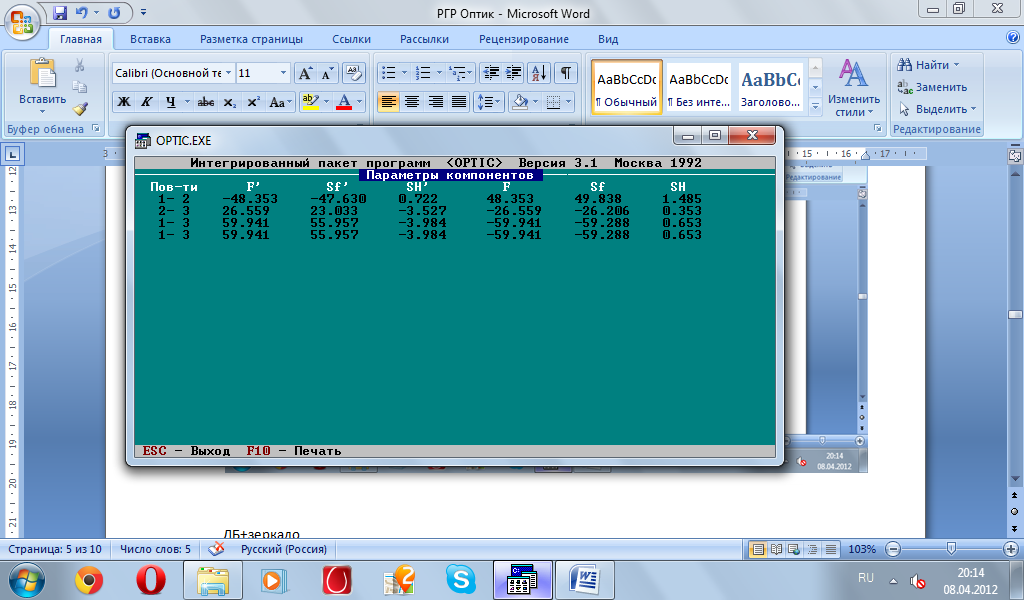
Task: Click the Cut scissors icon
Action: [80, 65]
